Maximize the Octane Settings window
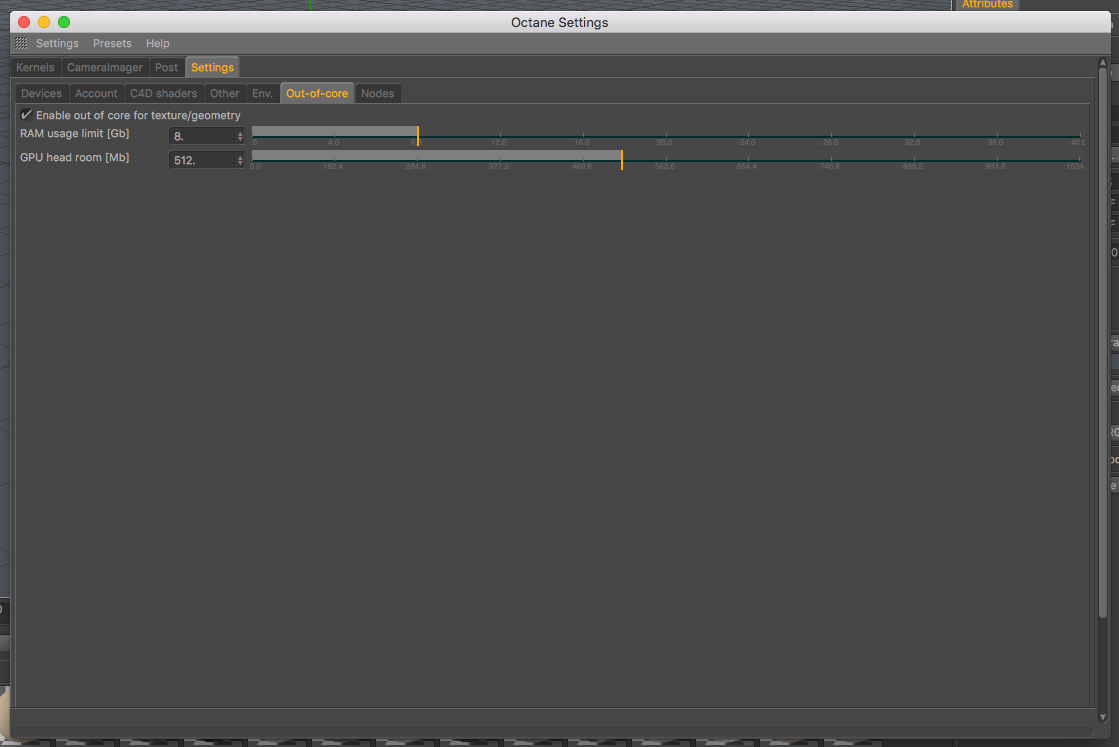This screenshot has width=1119, height=747. pos(64,22)
